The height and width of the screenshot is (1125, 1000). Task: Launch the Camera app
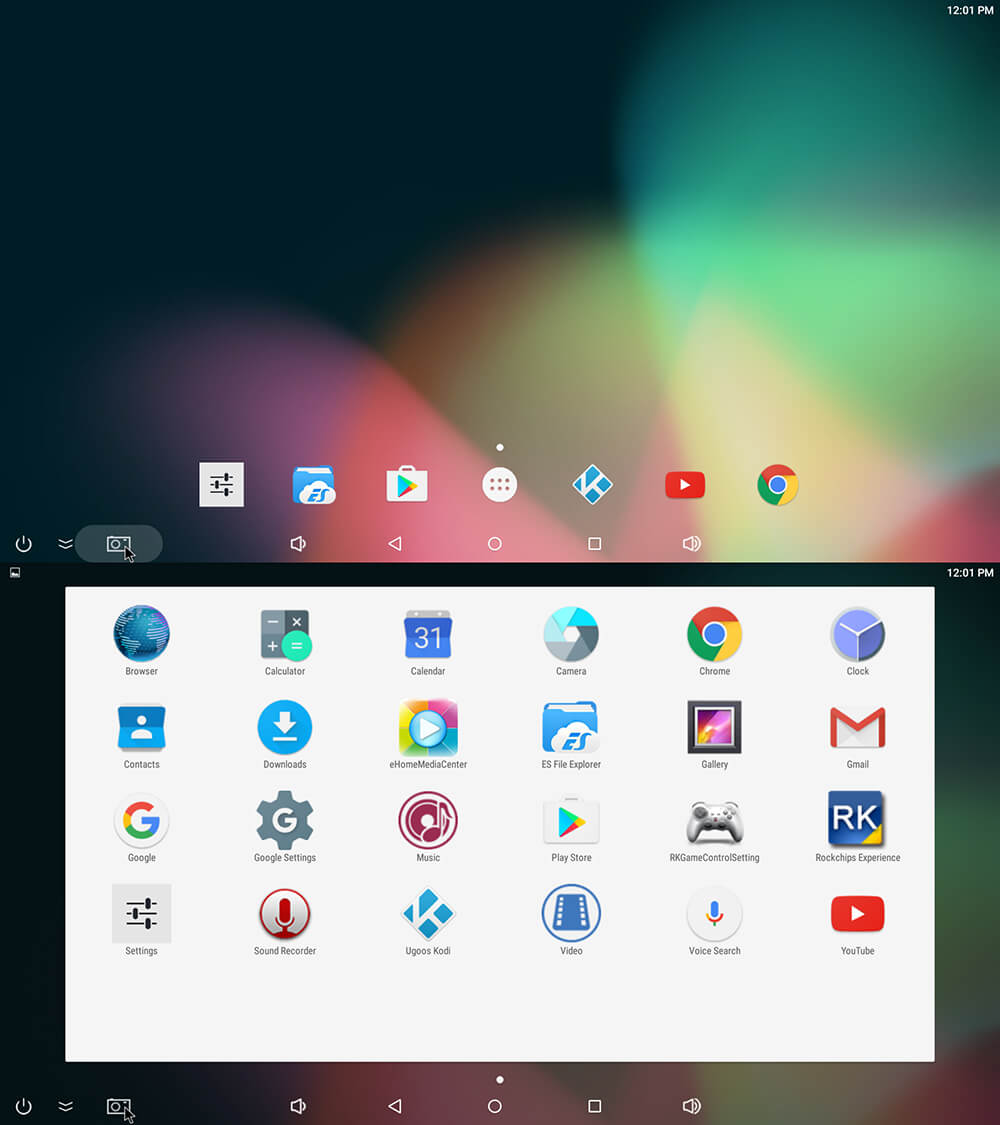point(571,634)
